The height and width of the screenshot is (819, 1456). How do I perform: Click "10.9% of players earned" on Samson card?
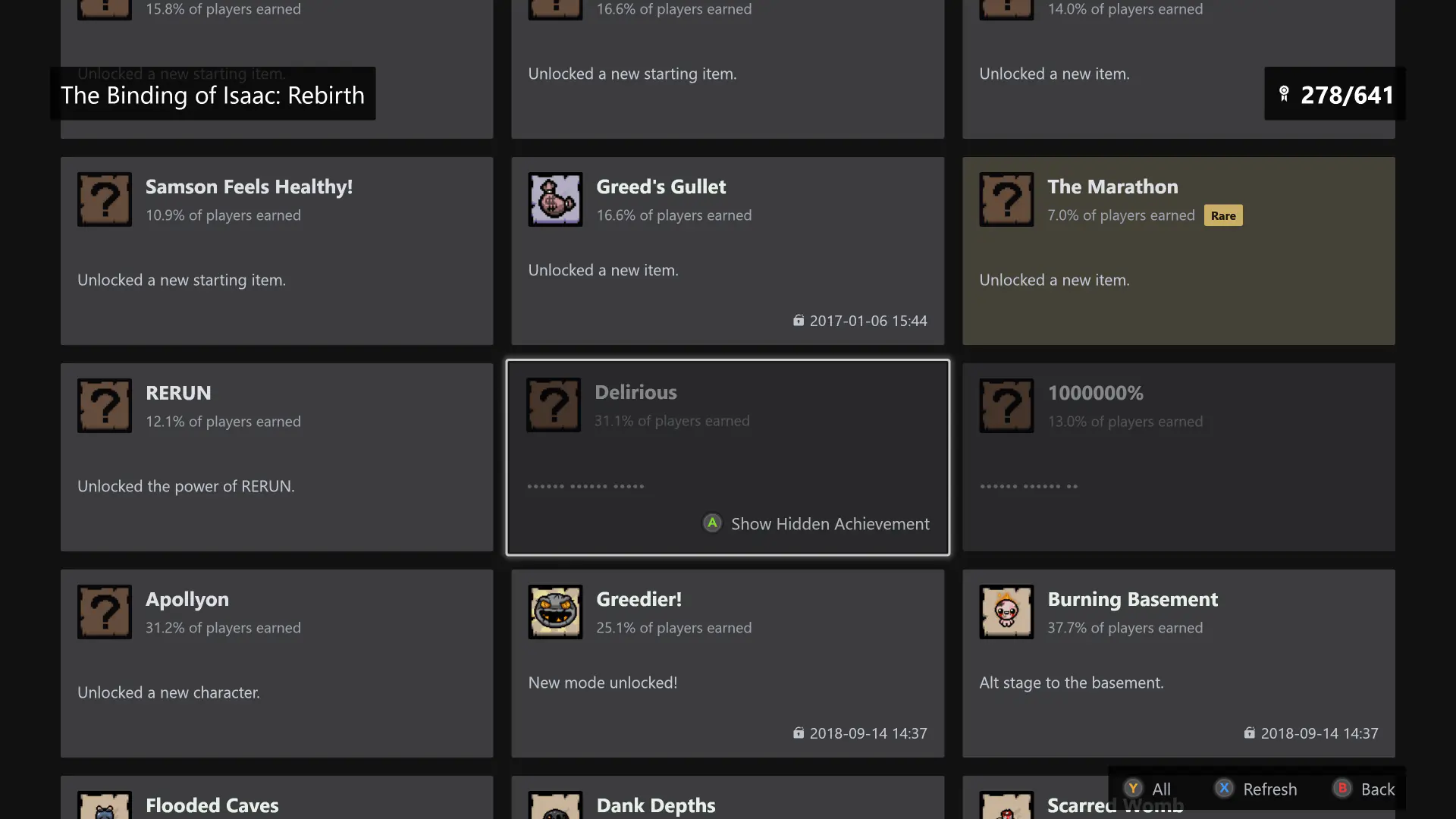[223, 215]
